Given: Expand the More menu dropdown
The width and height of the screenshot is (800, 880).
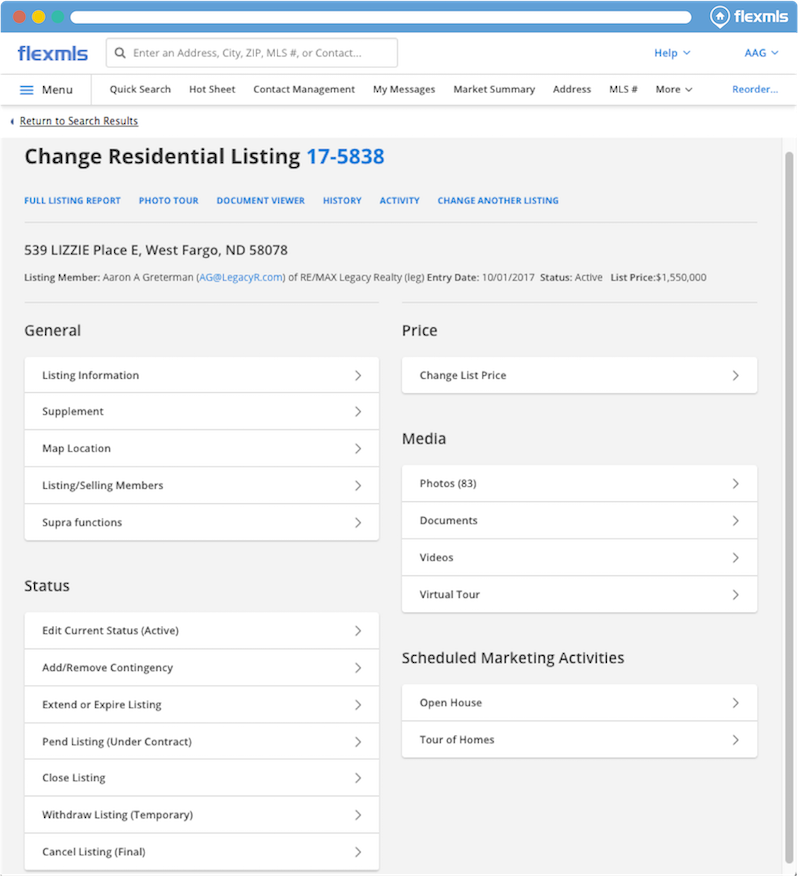Looking at the screenshot, I should tap(674, 89).
